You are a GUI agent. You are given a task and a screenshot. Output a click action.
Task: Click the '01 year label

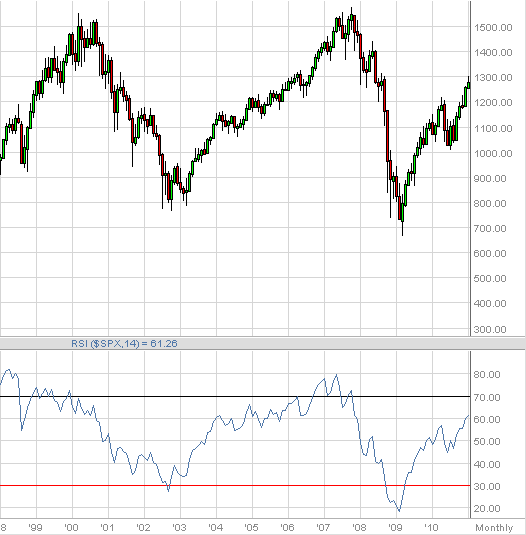coord(107,527)
